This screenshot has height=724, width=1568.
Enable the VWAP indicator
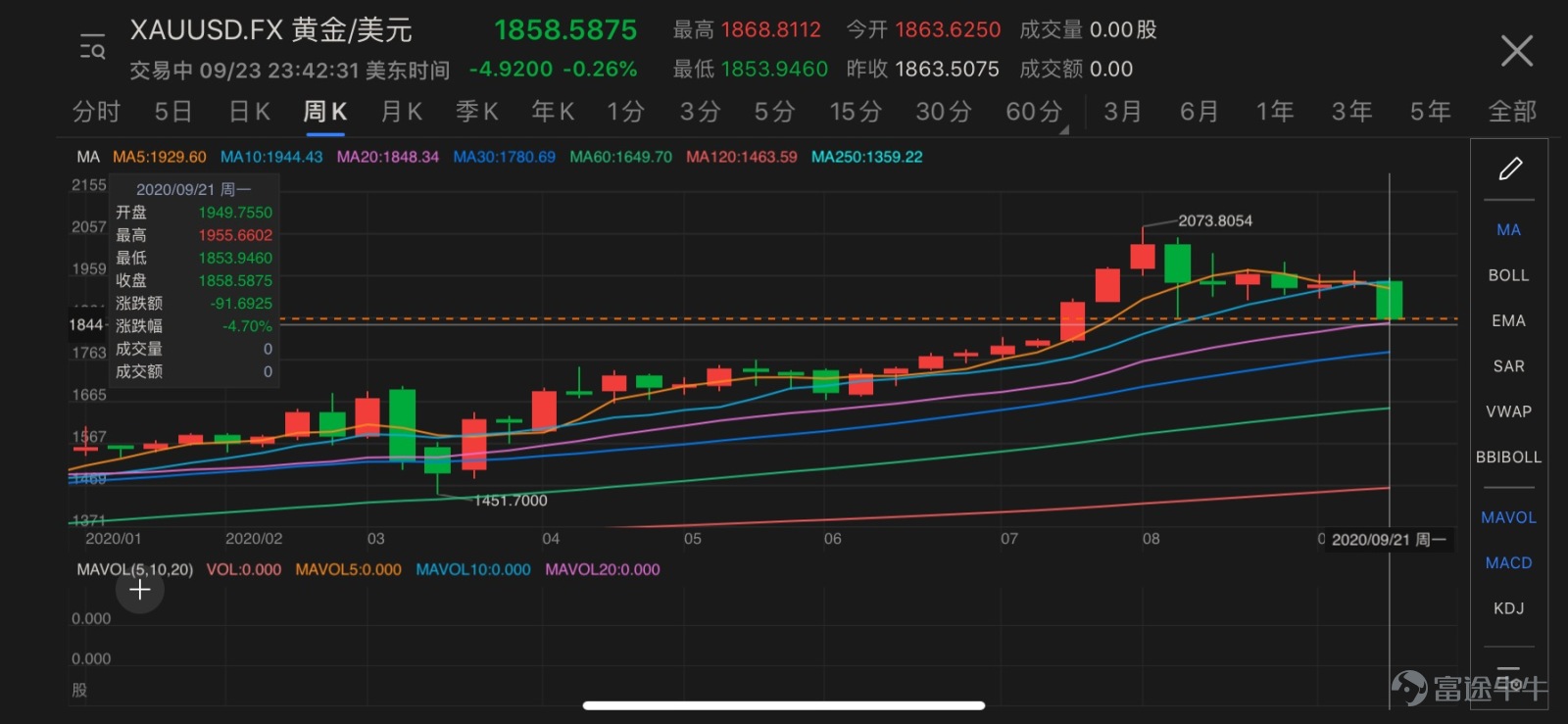pyautogui.click(x=1509, y=411)
